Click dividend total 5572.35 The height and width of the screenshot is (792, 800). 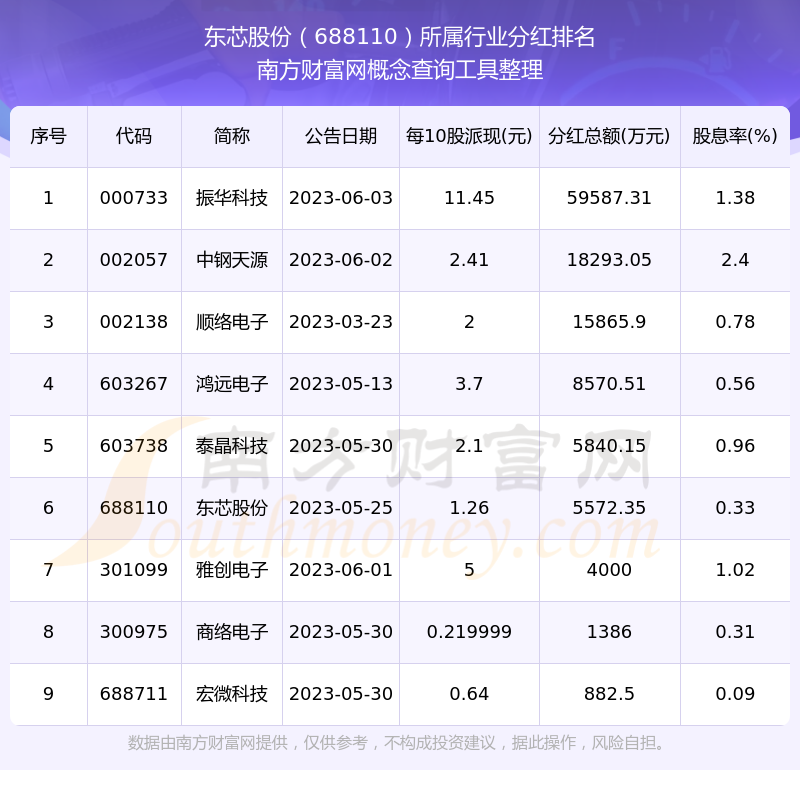pyautogui.click(x=609, y=508)
